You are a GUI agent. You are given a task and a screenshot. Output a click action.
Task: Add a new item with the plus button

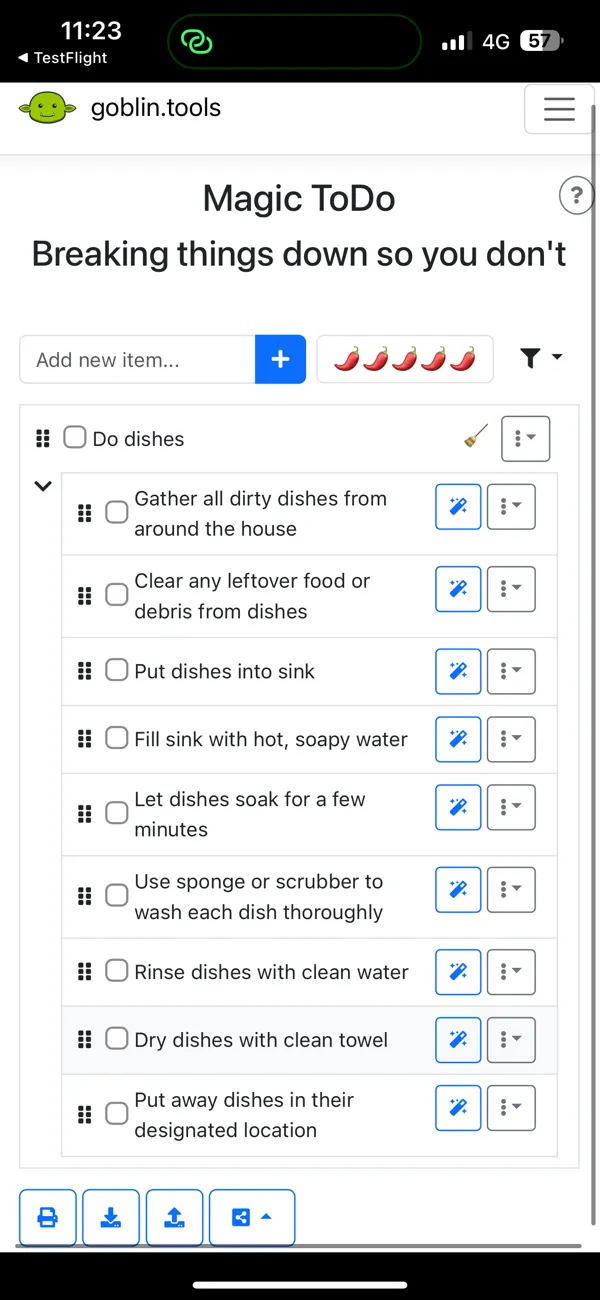tap(280, 359)
